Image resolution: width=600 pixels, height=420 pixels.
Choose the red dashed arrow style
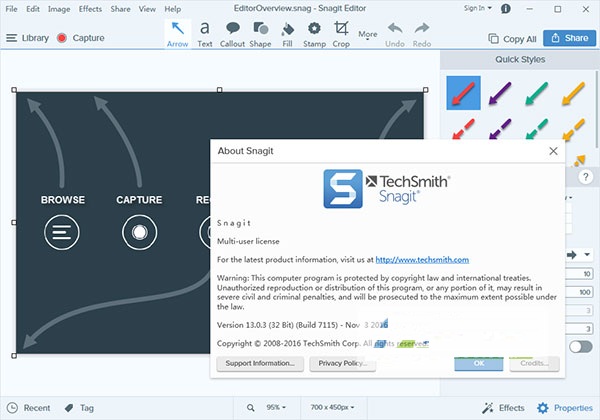463,128
